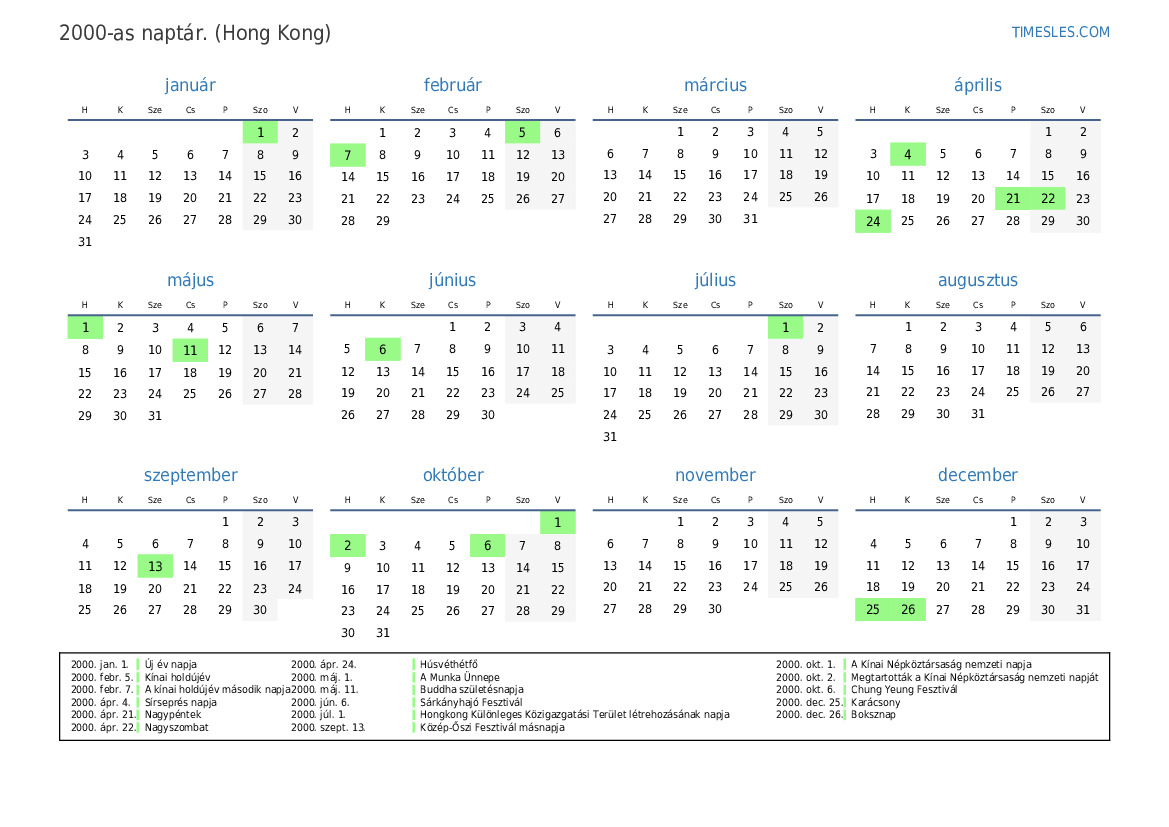Click highlighted May 1 holiday cell

point(85,327)
